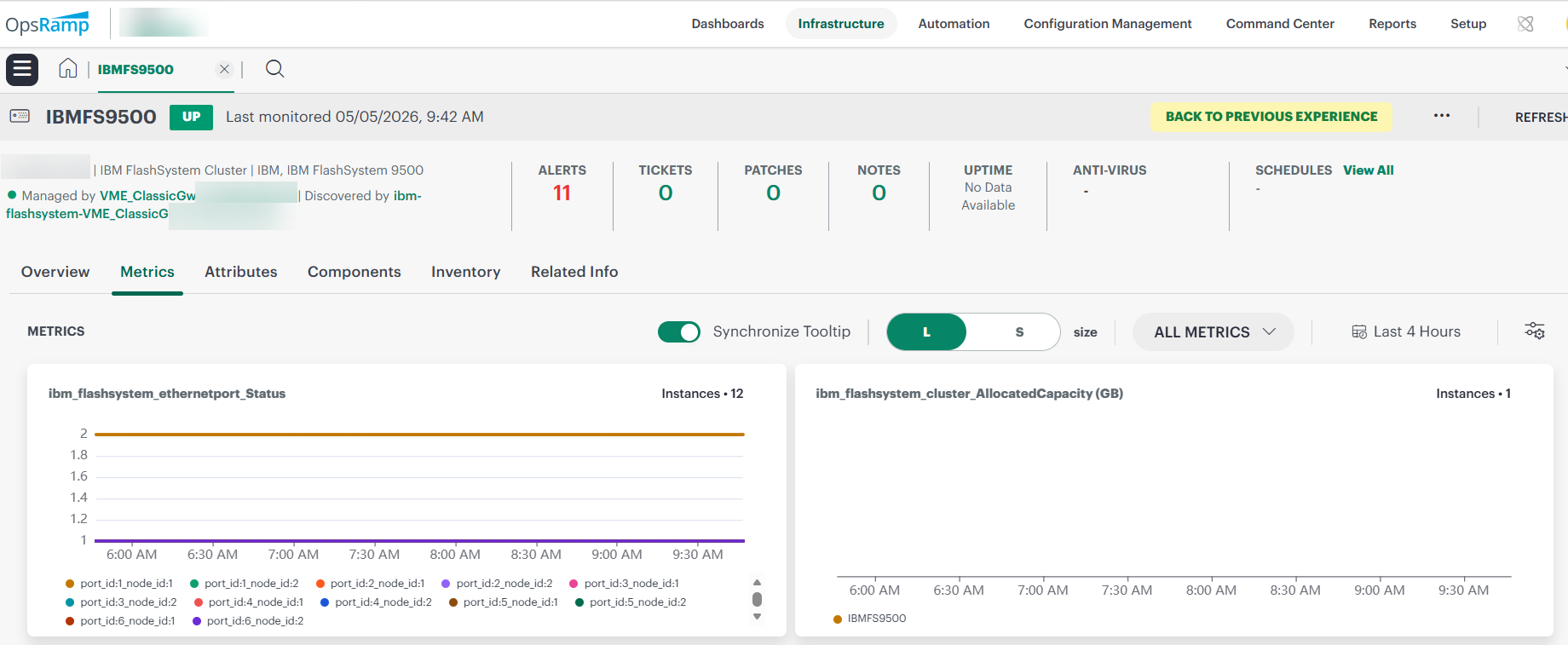This screenshot has width=1568, height=645.
Task: Open the Reports menu
Action: [1392, 24]
